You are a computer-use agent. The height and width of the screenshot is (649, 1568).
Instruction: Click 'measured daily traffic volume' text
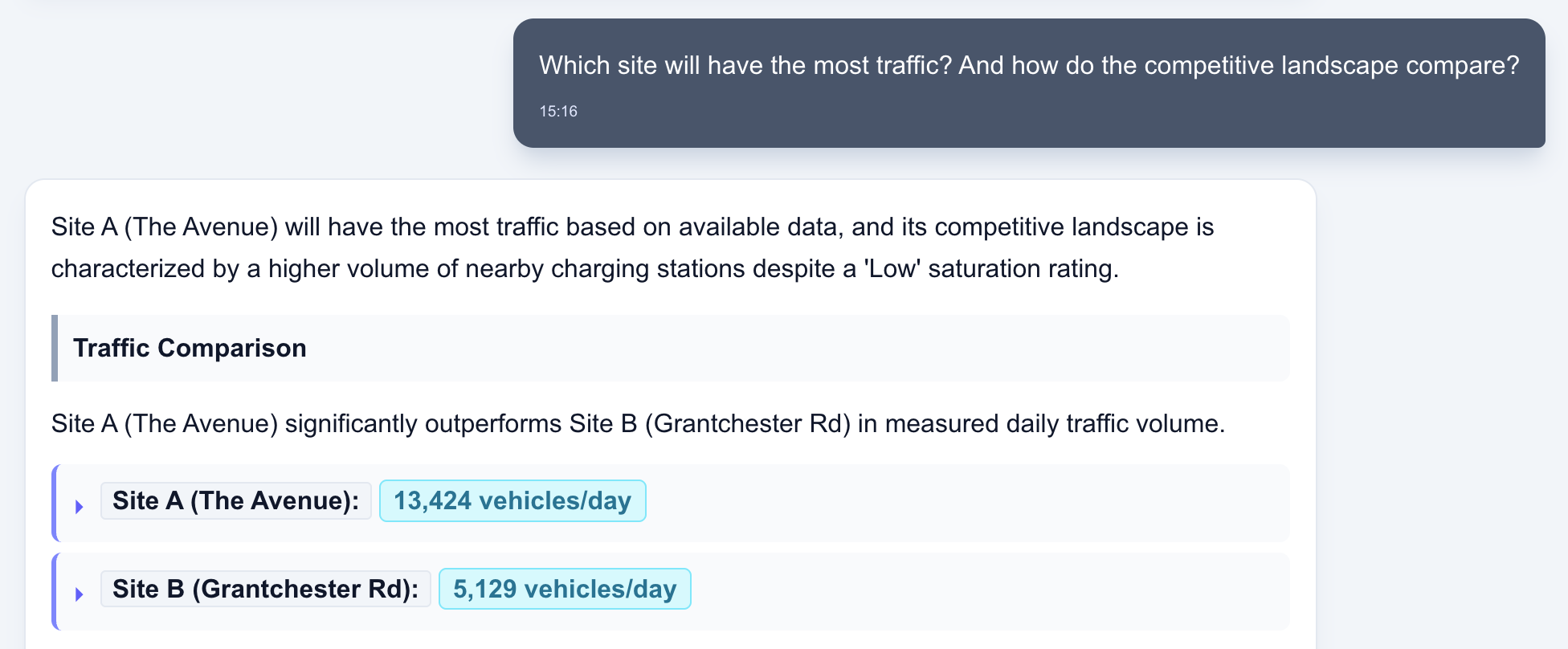pyautogui.click(x=1054, y=423)
